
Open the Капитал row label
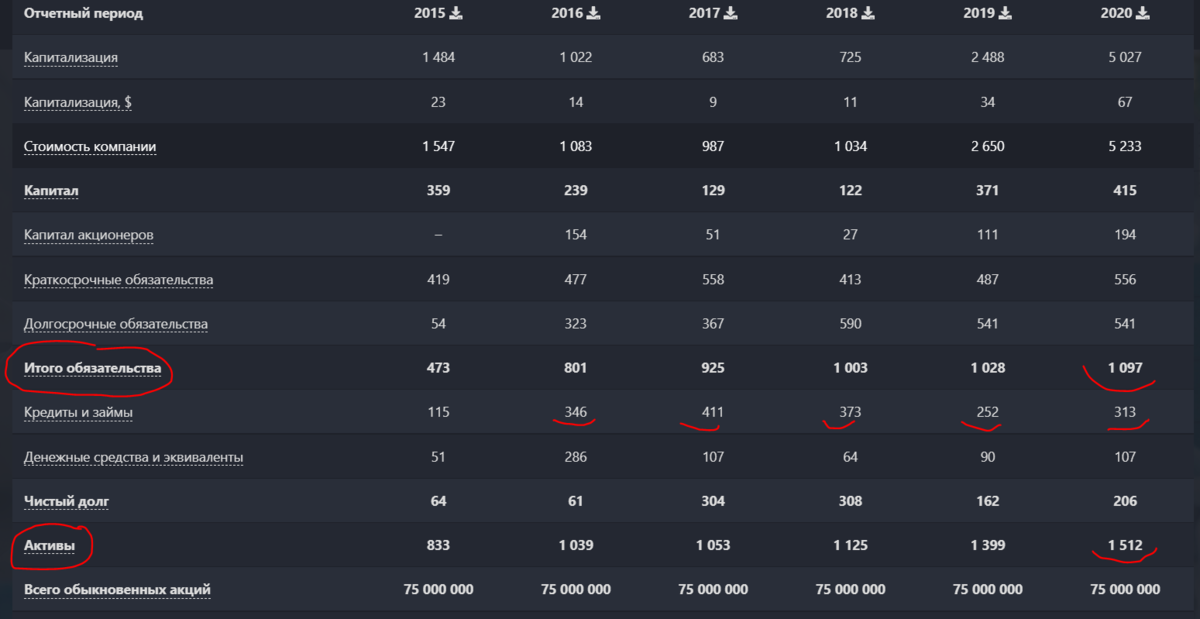pyautogui.click(x=51, y=190)
